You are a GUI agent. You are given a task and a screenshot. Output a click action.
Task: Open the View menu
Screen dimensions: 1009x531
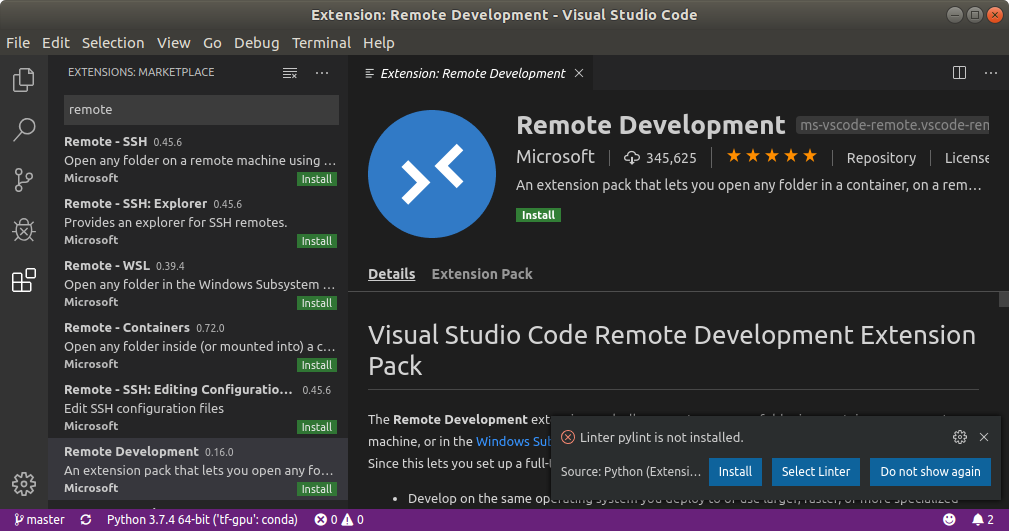click(x=174, y=43)
